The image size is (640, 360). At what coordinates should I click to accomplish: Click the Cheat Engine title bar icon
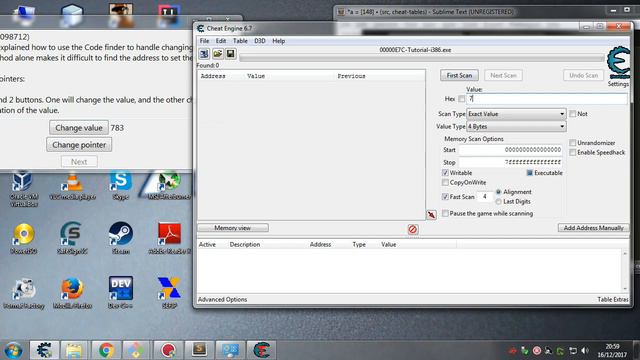click(x=200, y=28)
